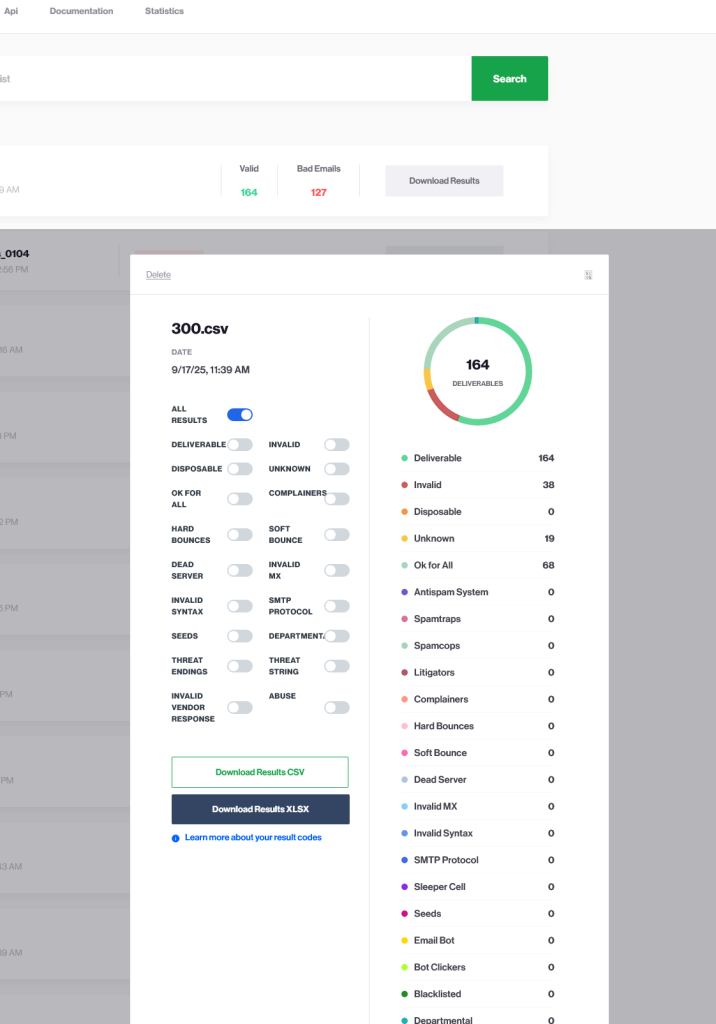Switch on the Abuse filter toggle
The width and height of the screenshot is (716, 1024).
point(337,707)
